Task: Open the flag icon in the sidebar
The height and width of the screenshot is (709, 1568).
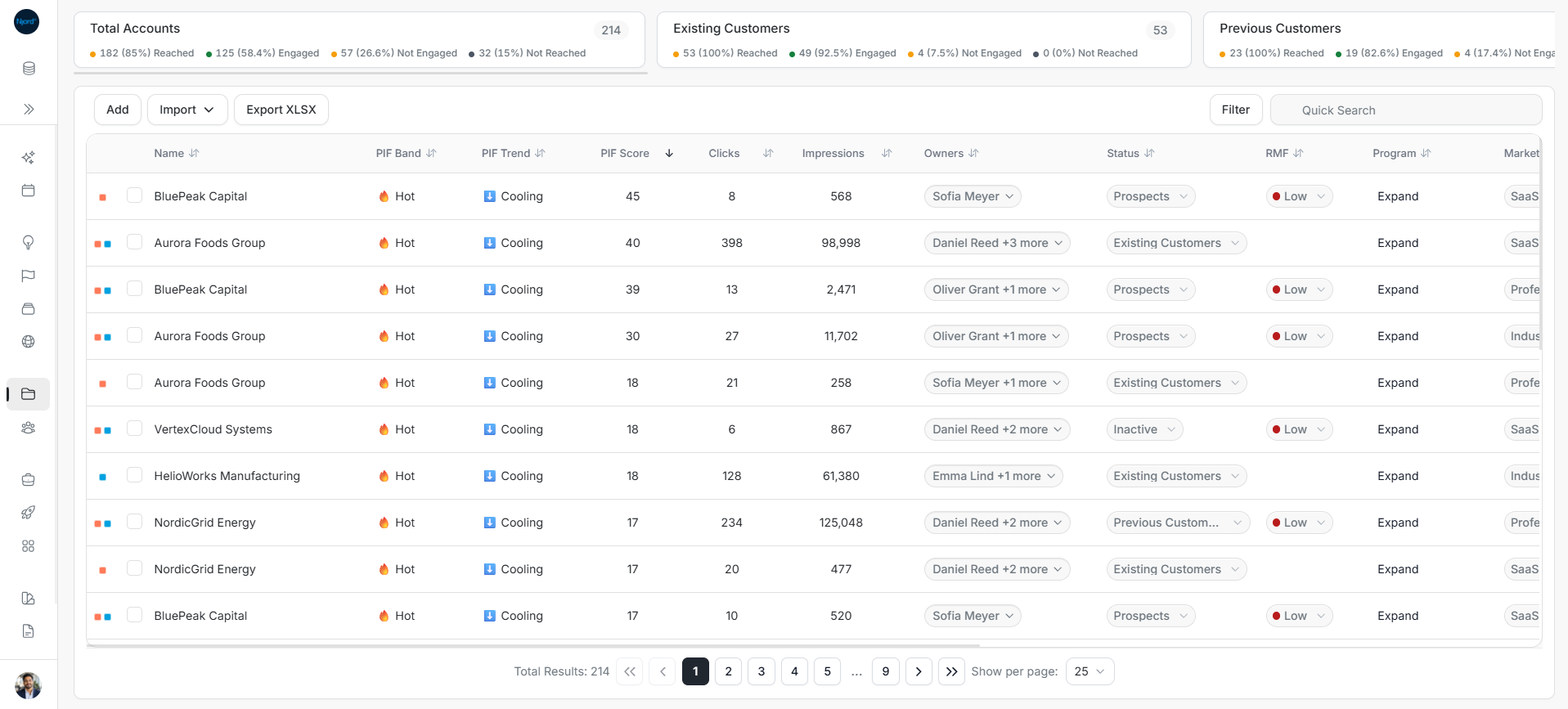Action: [29, 276]
